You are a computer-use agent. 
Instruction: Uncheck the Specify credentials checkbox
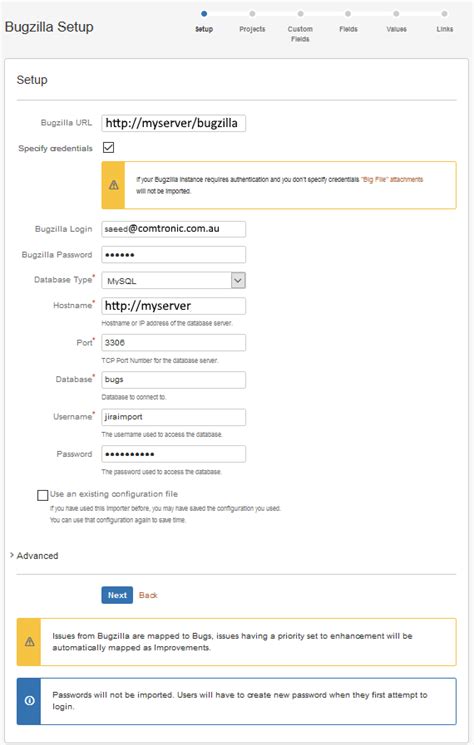pyautogui.click(x=108, y=147)
